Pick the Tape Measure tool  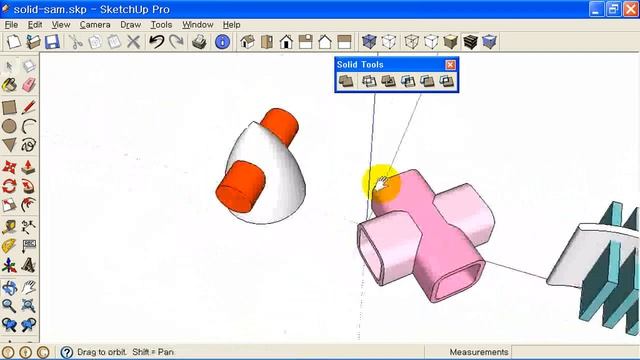point(9,227)
